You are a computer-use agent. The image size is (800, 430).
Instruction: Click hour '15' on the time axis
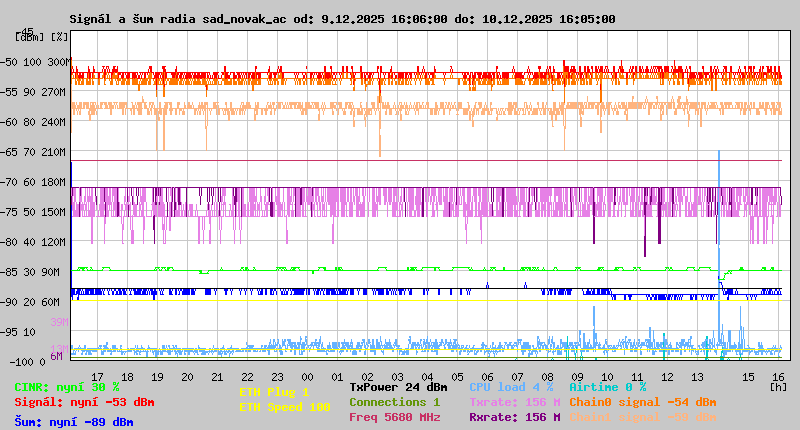click(x=748, y=377)
